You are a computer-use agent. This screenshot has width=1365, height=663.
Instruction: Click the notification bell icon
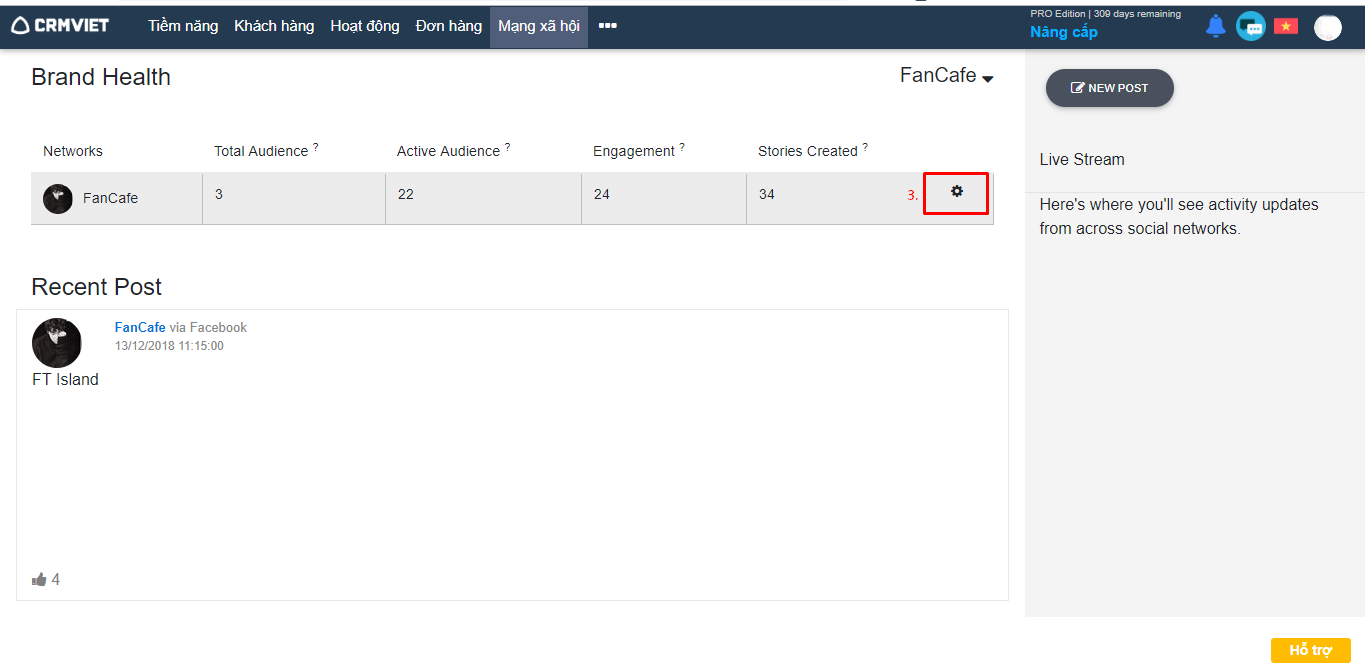[x=1215, y=27]
